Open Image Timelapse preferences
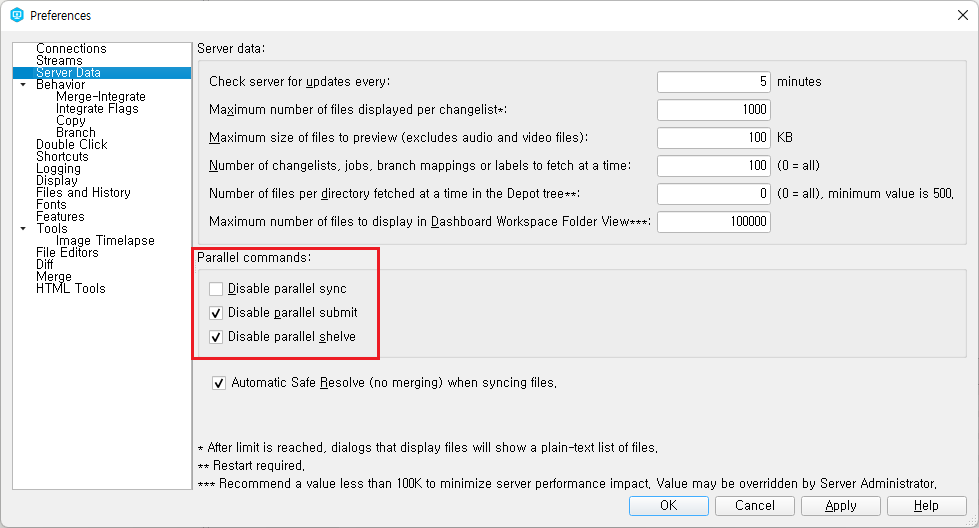The width and height of the screenshot is (979, 528). pyautogui.click(x=105, y=241)
